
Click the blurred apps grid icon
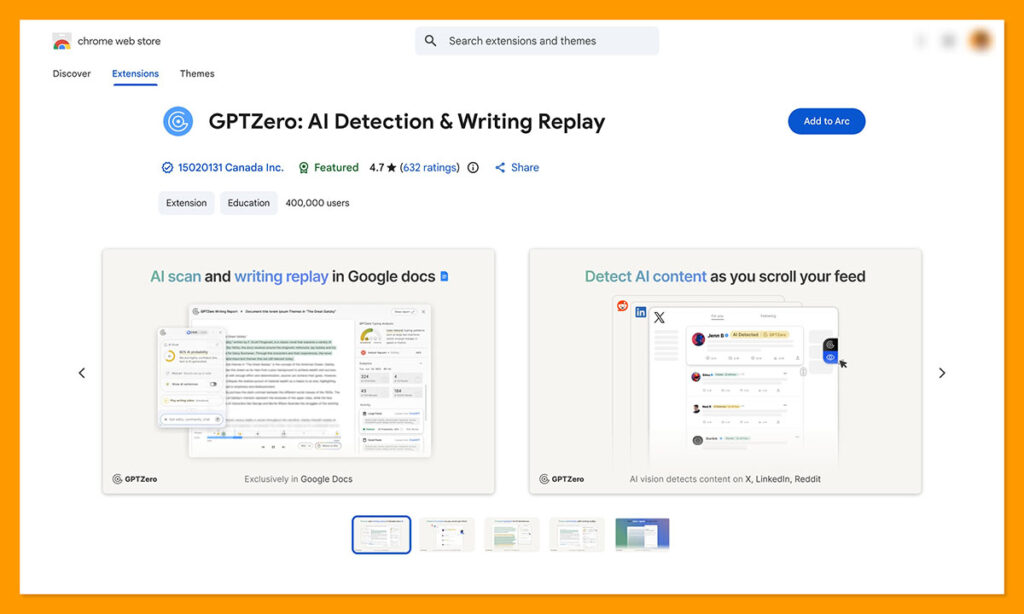pyautogui.click(x=948, y=41)
